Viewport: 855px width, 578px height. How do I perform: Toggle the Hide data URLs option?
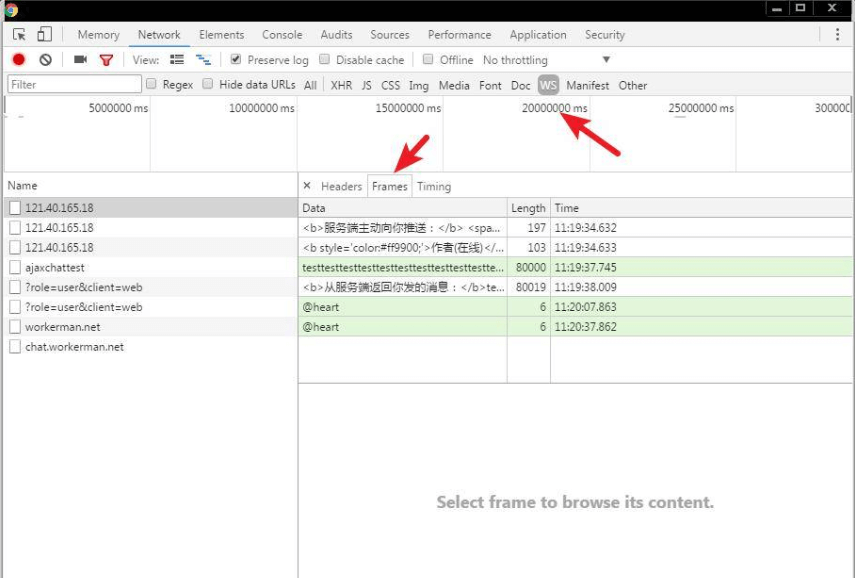click(208, 85)
